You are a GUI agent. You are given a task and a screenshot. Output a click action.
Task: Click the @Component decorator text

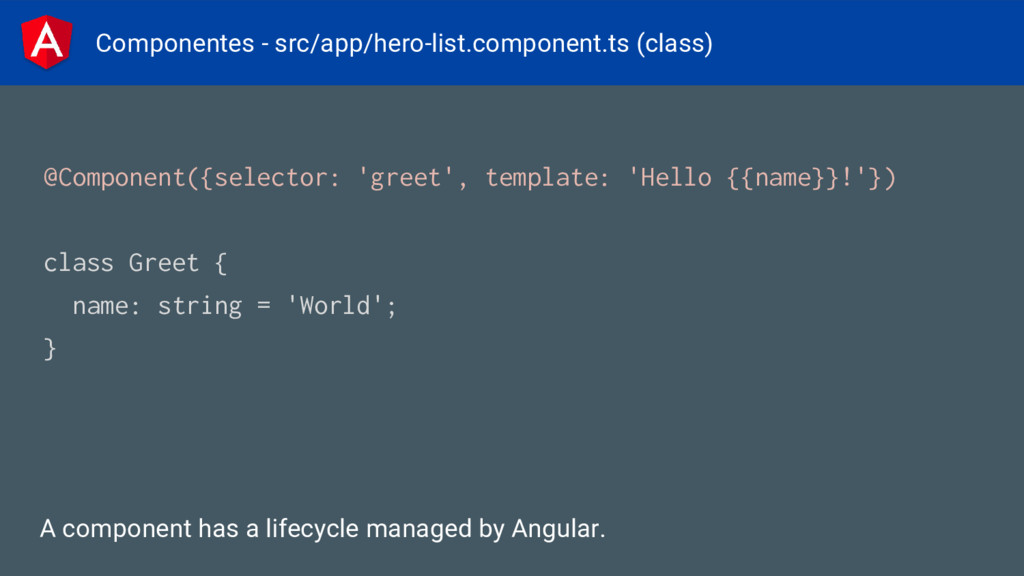[115, 178]
